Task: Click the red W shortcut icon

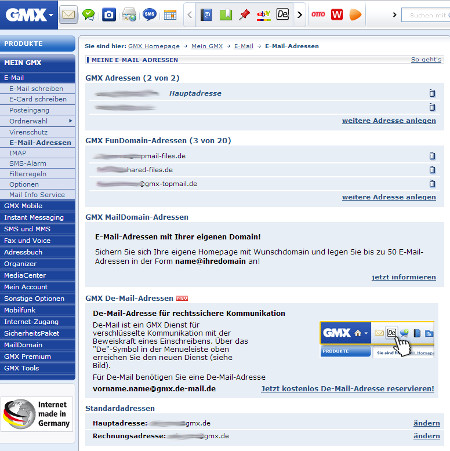Action: coord(337,14)
